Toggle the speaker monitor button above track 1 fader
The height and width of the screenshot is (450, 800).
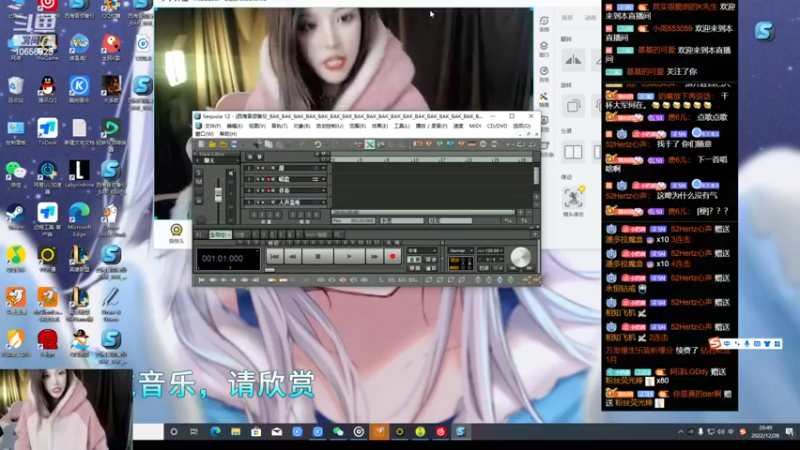point(231,173)
